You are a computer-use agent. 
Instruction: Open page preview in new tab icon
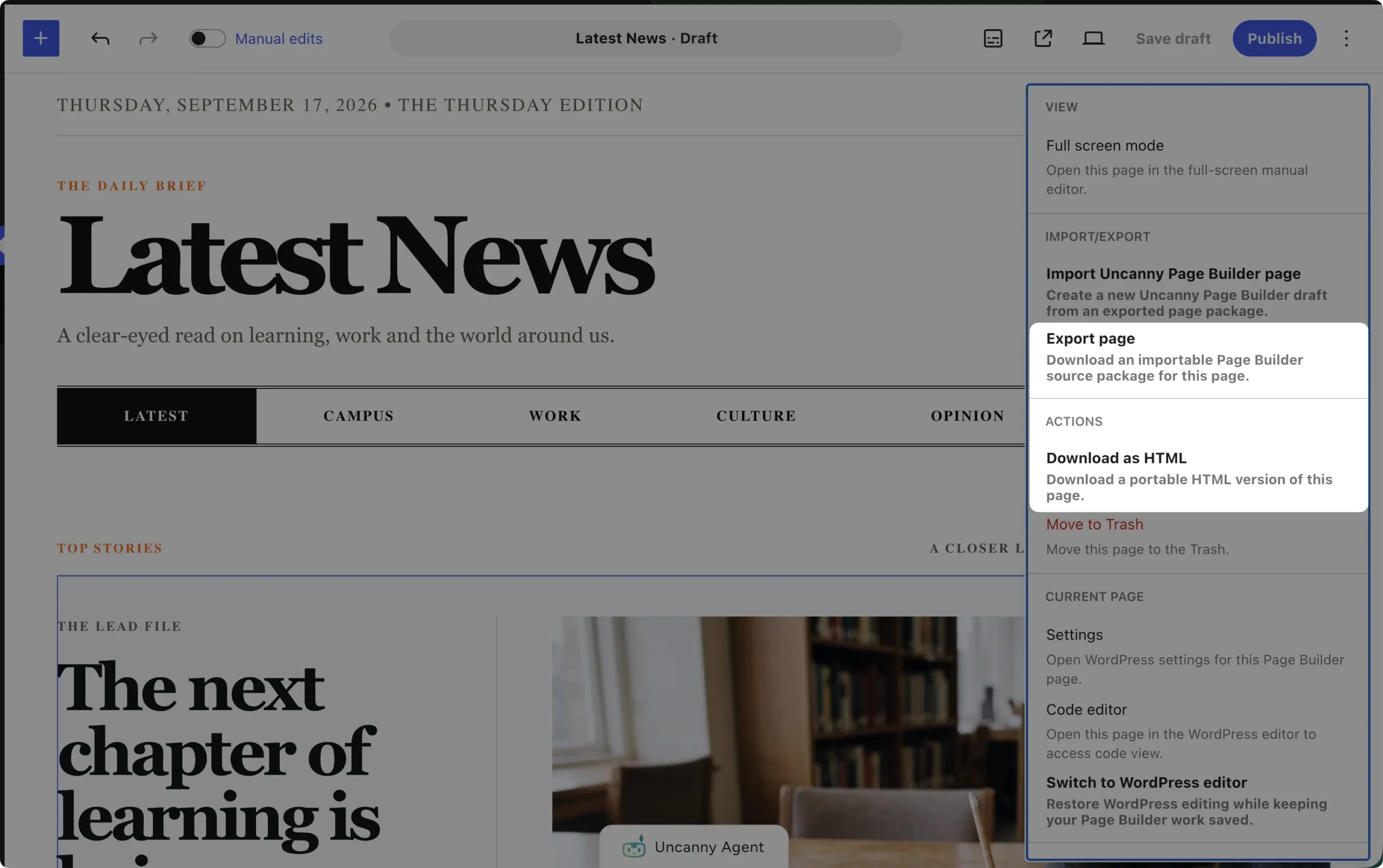tap(1043, 38)
